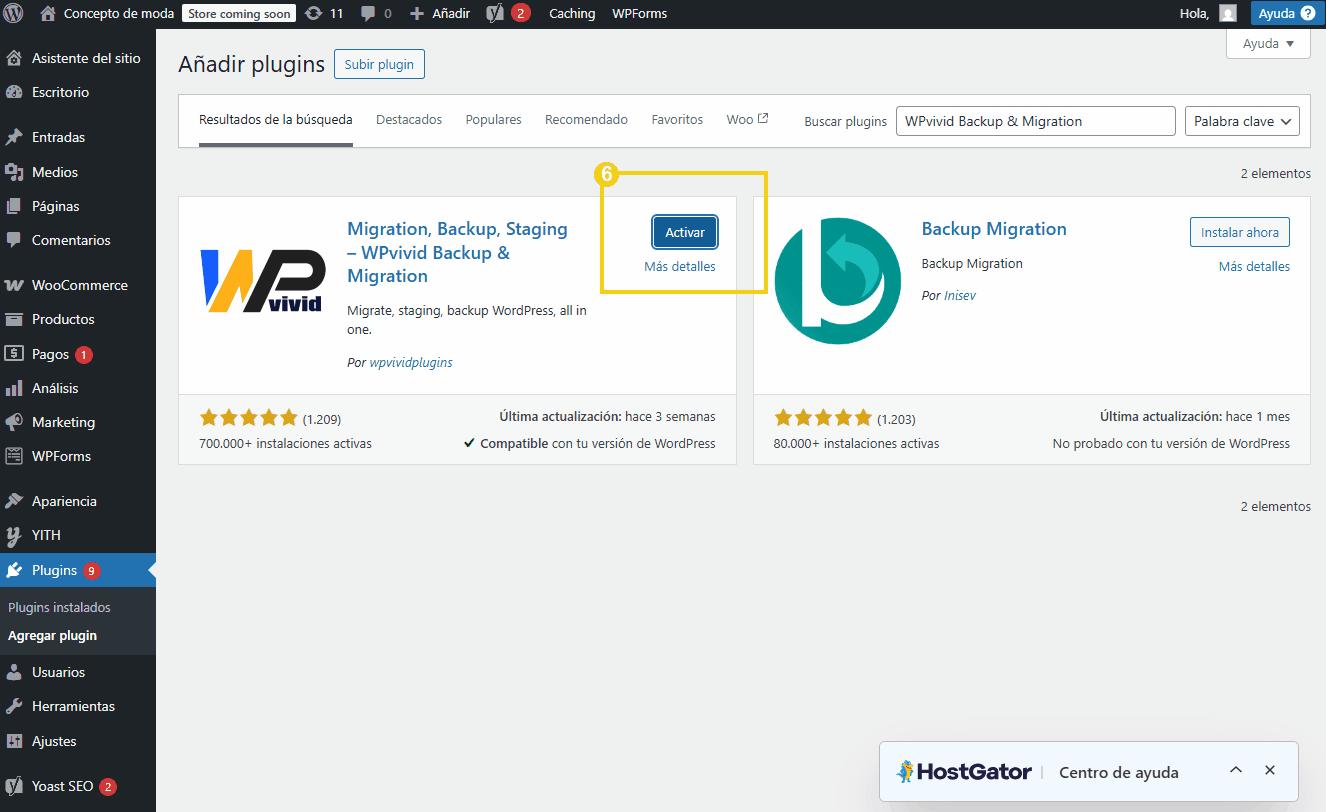1326x812 pixels.
Task: Open the Woo external tab
Action: (x=747, y=120)
